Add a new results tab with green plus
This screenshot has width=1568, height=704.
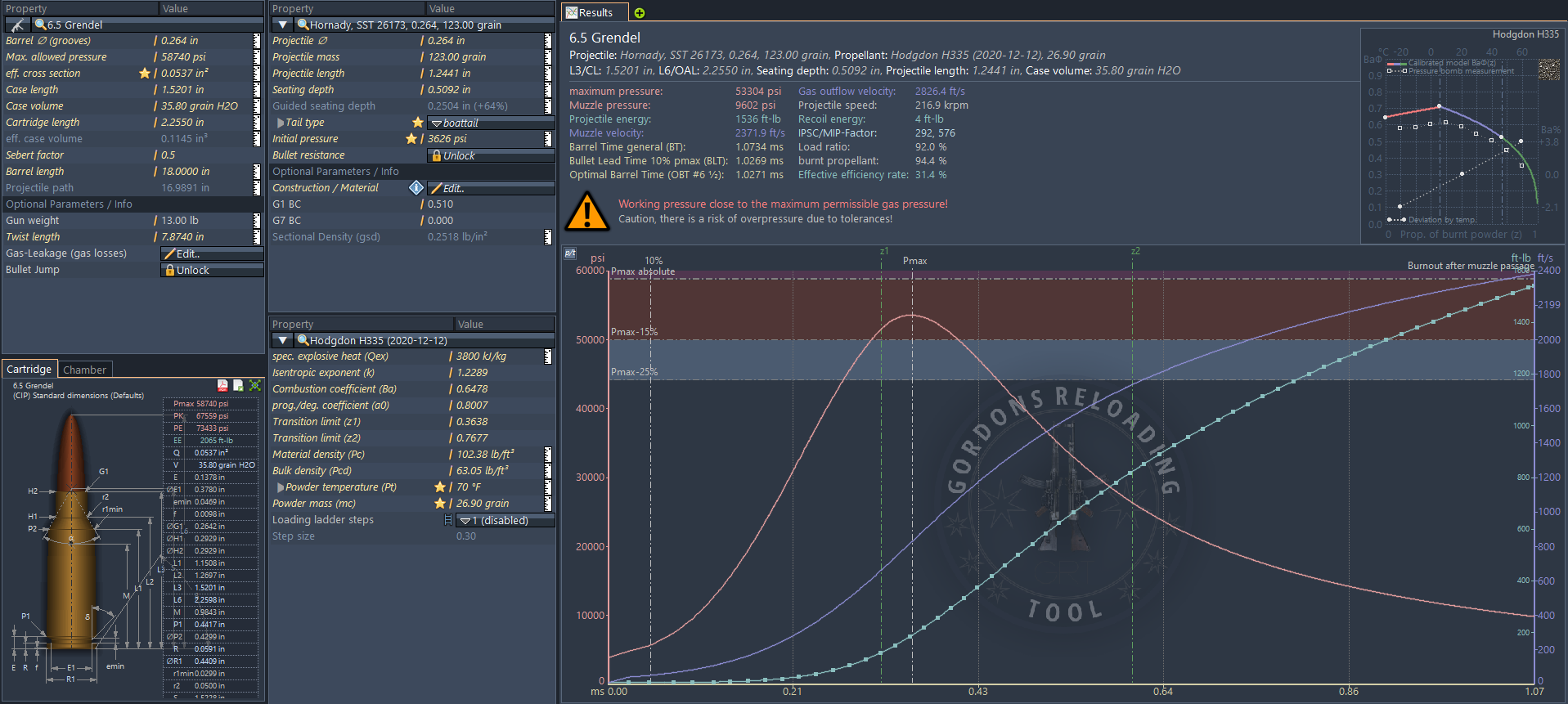(640, 13)
